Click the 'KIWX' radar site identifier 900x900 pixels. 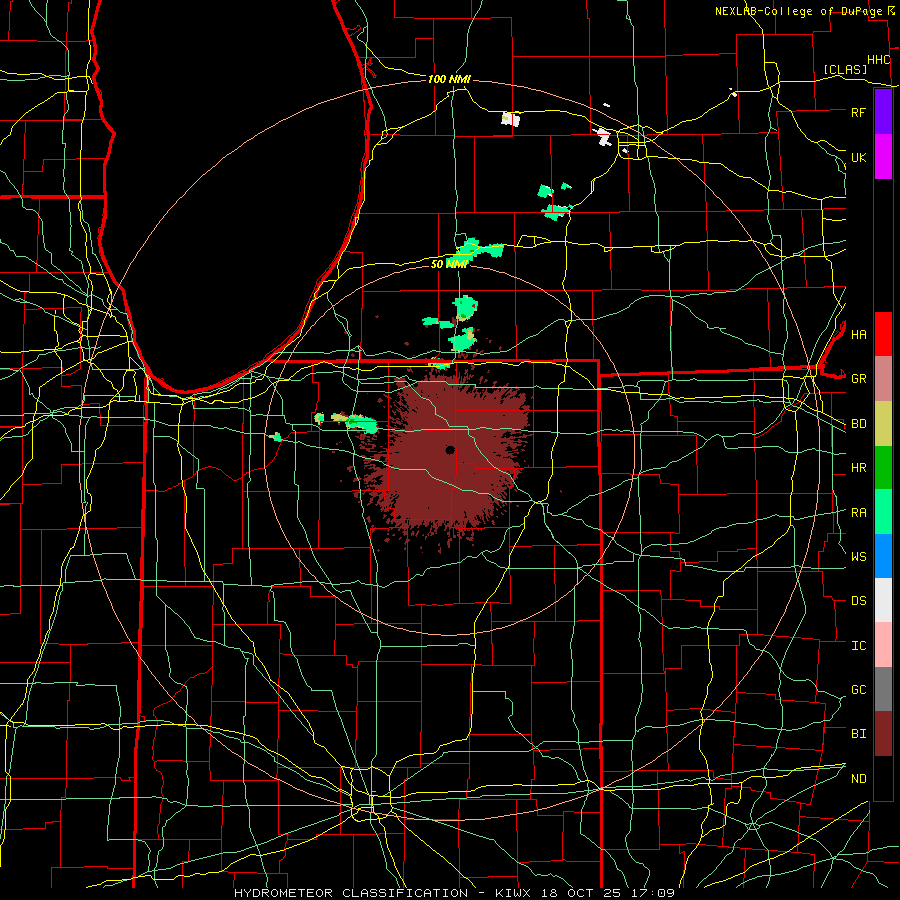pos(513,893)
